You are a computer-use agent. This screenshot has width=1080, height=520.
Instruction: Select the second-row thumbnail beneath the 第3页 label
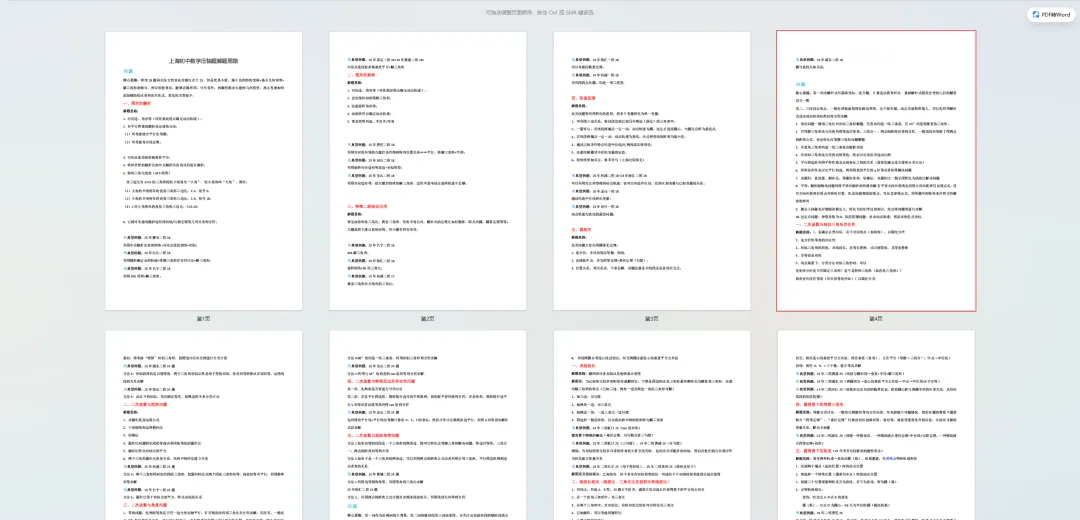click(652, 425)
